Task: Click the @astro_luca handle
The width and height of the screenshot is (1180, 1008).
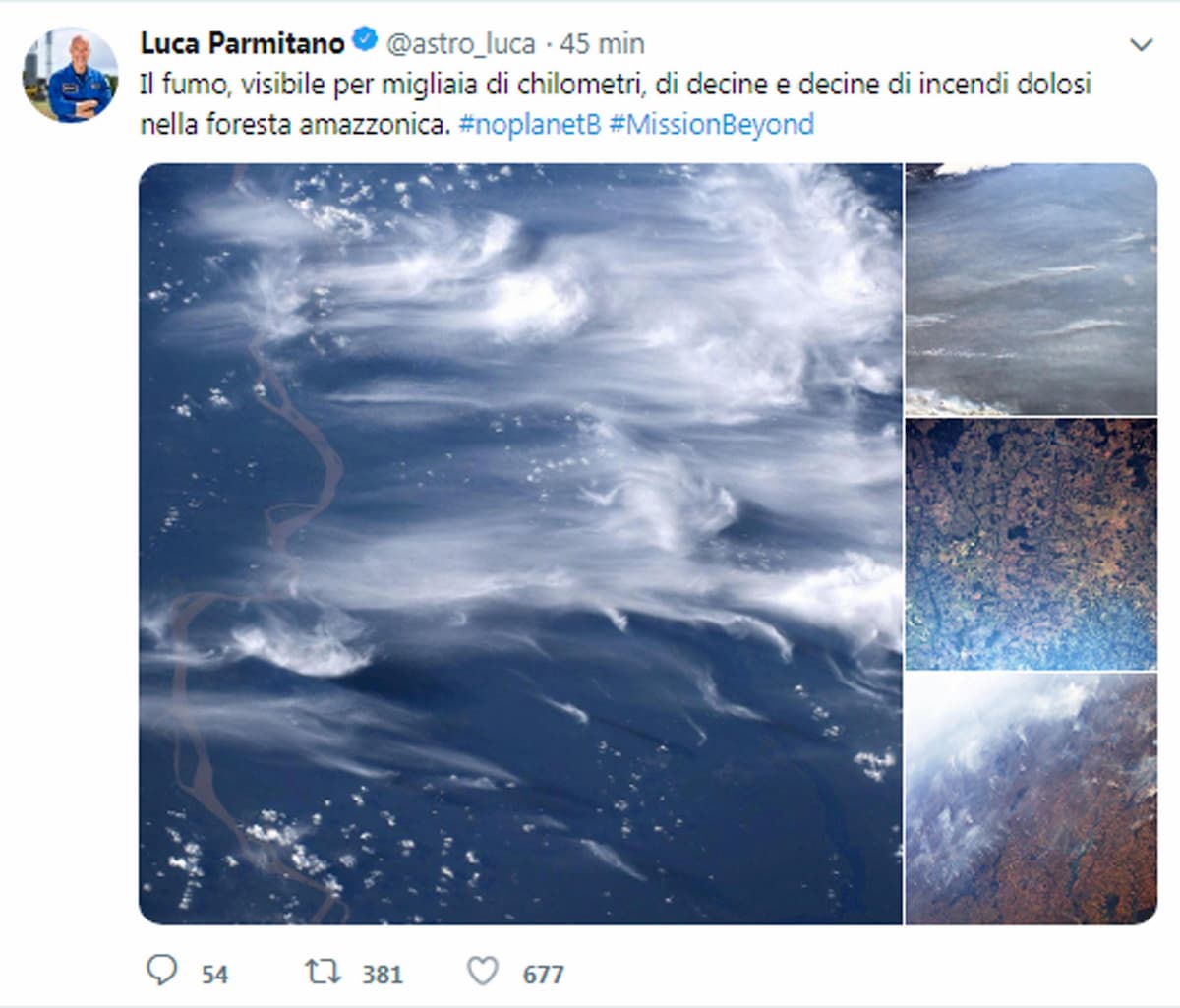Action: coord(460,41)
